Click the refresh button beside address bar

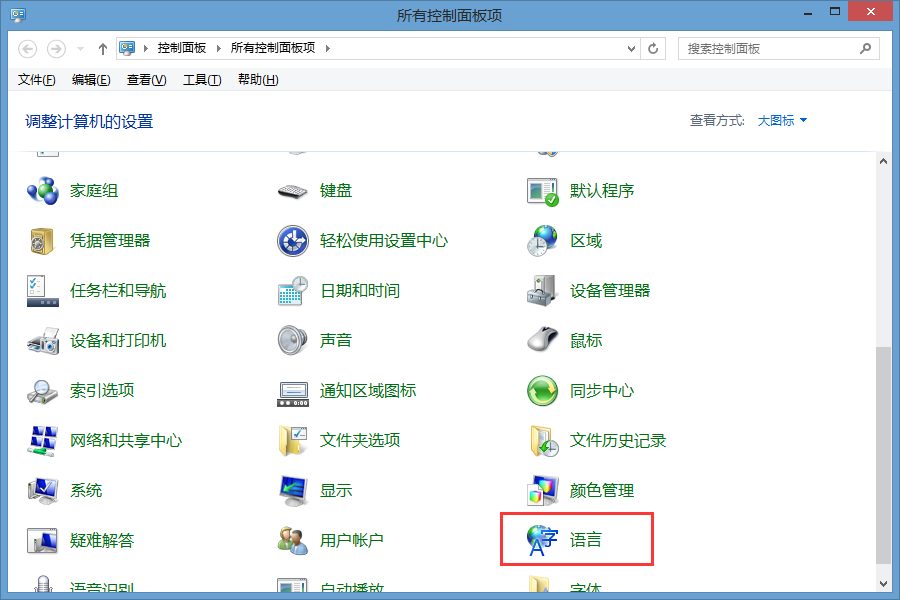pos(654,48)
